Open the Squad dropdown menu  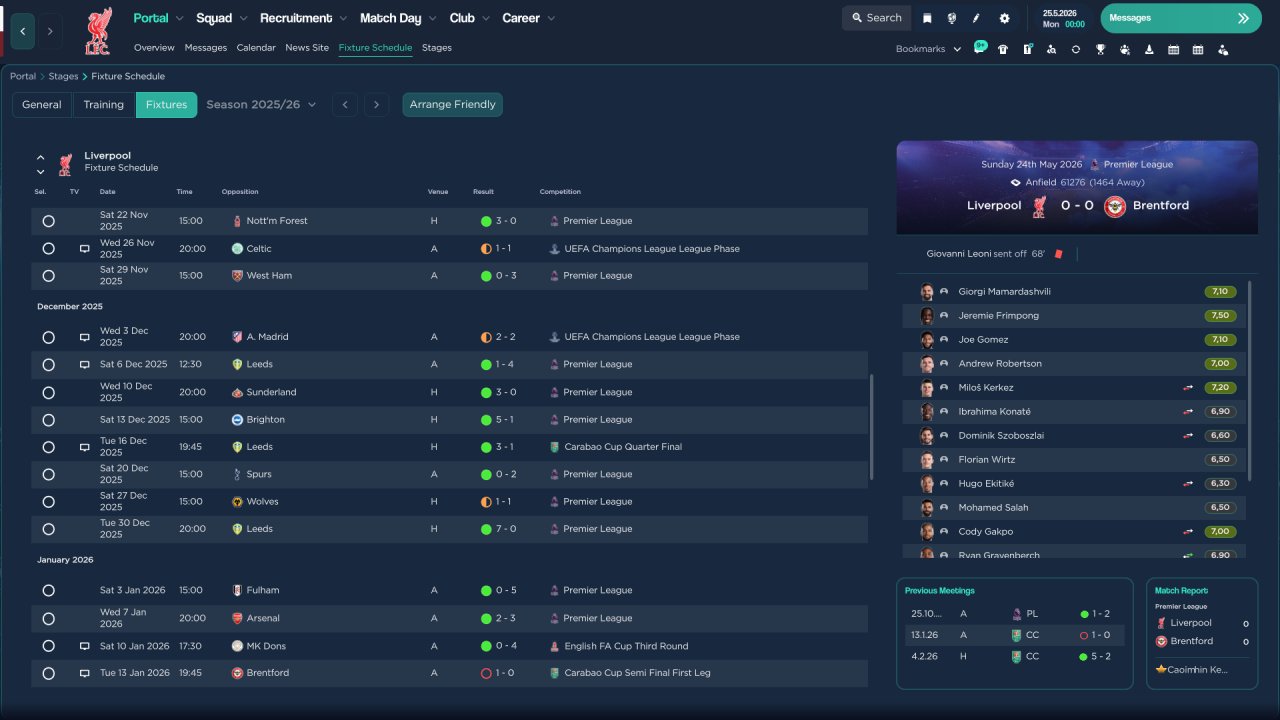click(x=222, y=18)
